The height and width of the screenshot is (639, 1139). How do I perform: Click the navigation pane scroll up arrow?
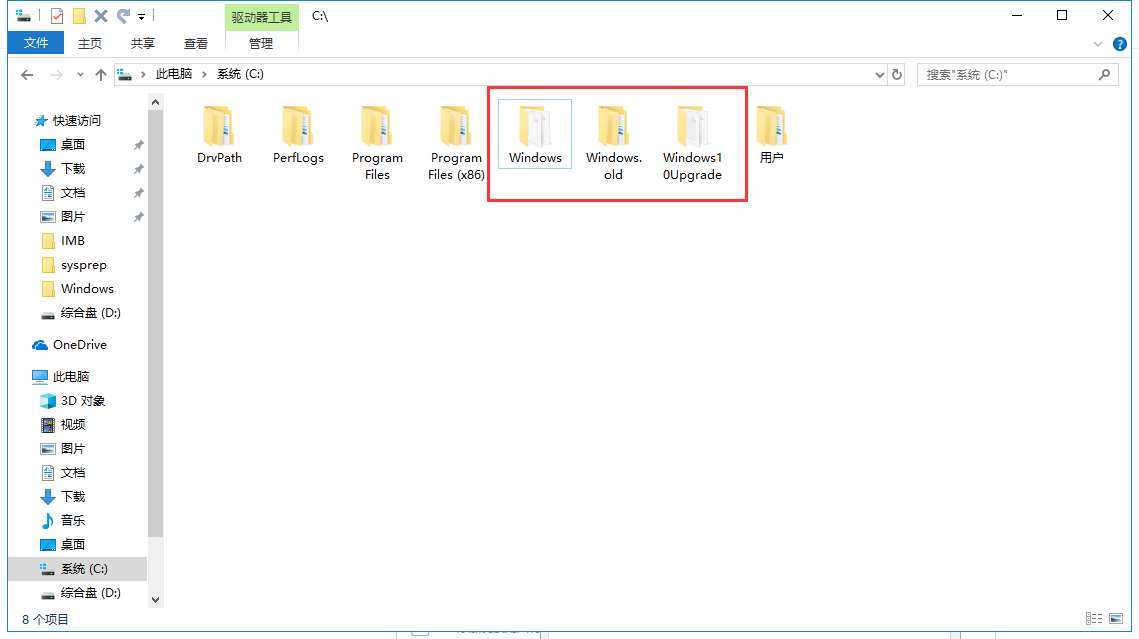pyautogui.click(x=155, y=103)
